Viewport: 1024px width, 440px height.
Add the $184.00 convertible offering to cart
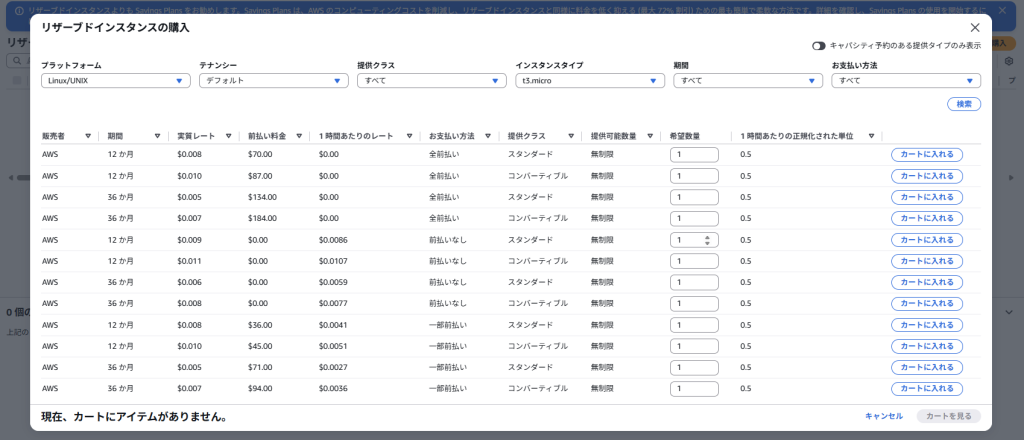927,219
